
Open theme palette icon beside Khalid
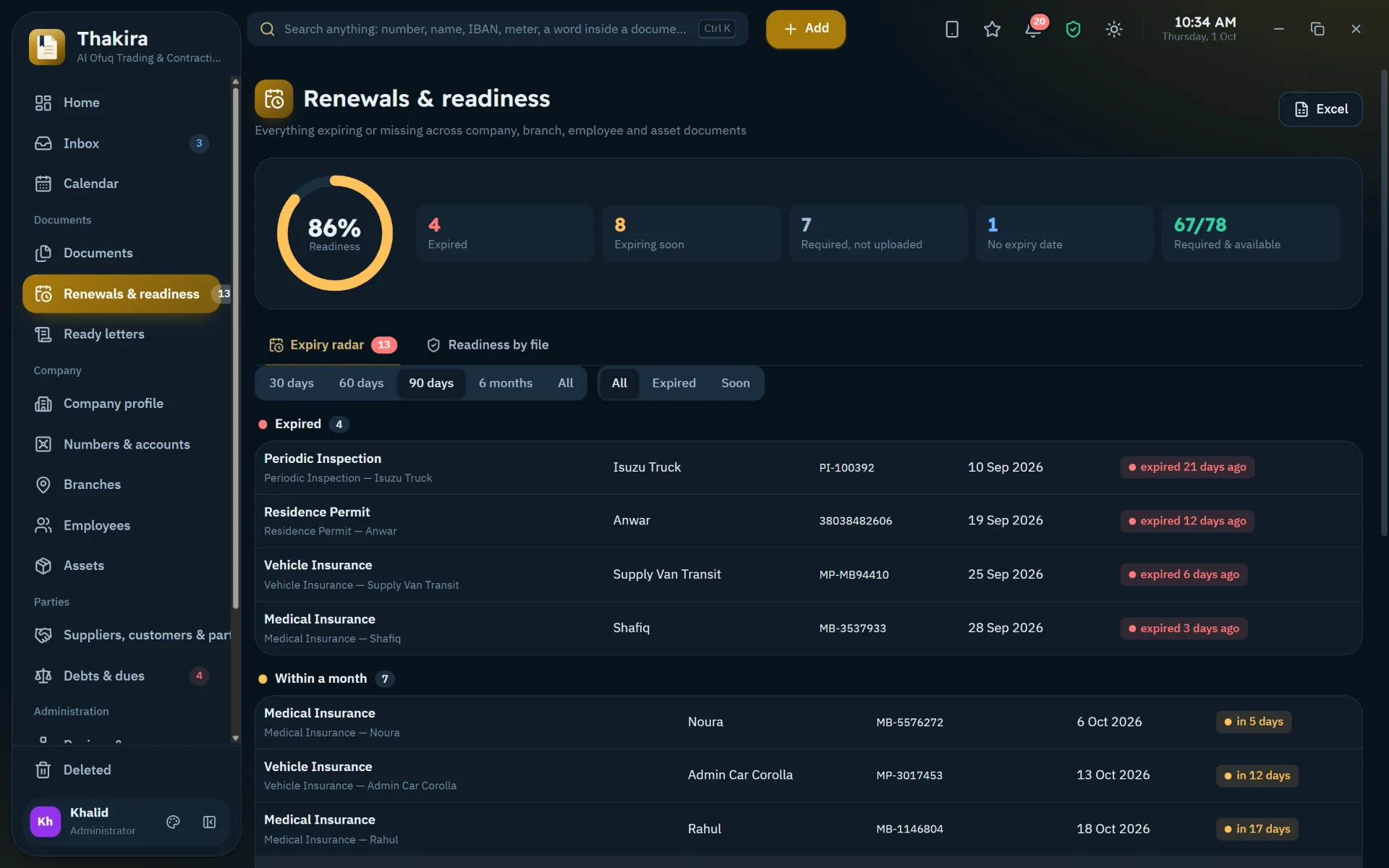173,822
